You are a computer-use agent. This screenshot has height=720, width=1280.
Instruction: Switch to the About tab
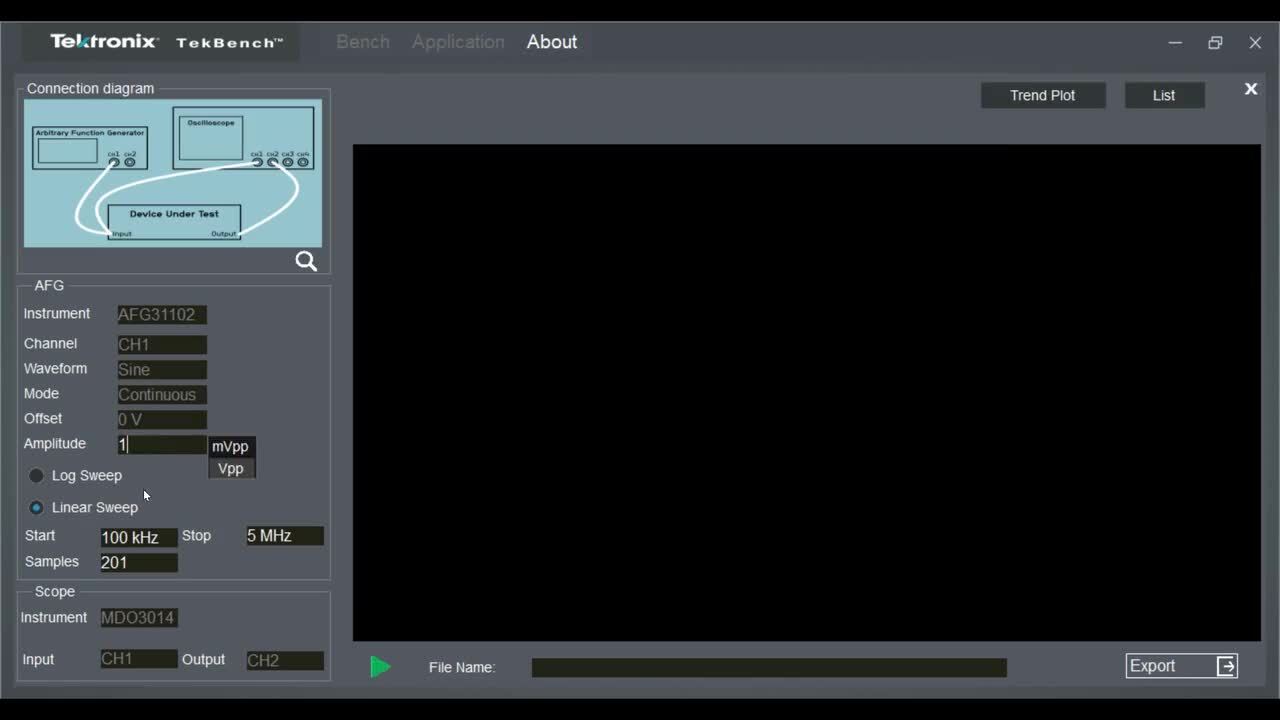551,41
